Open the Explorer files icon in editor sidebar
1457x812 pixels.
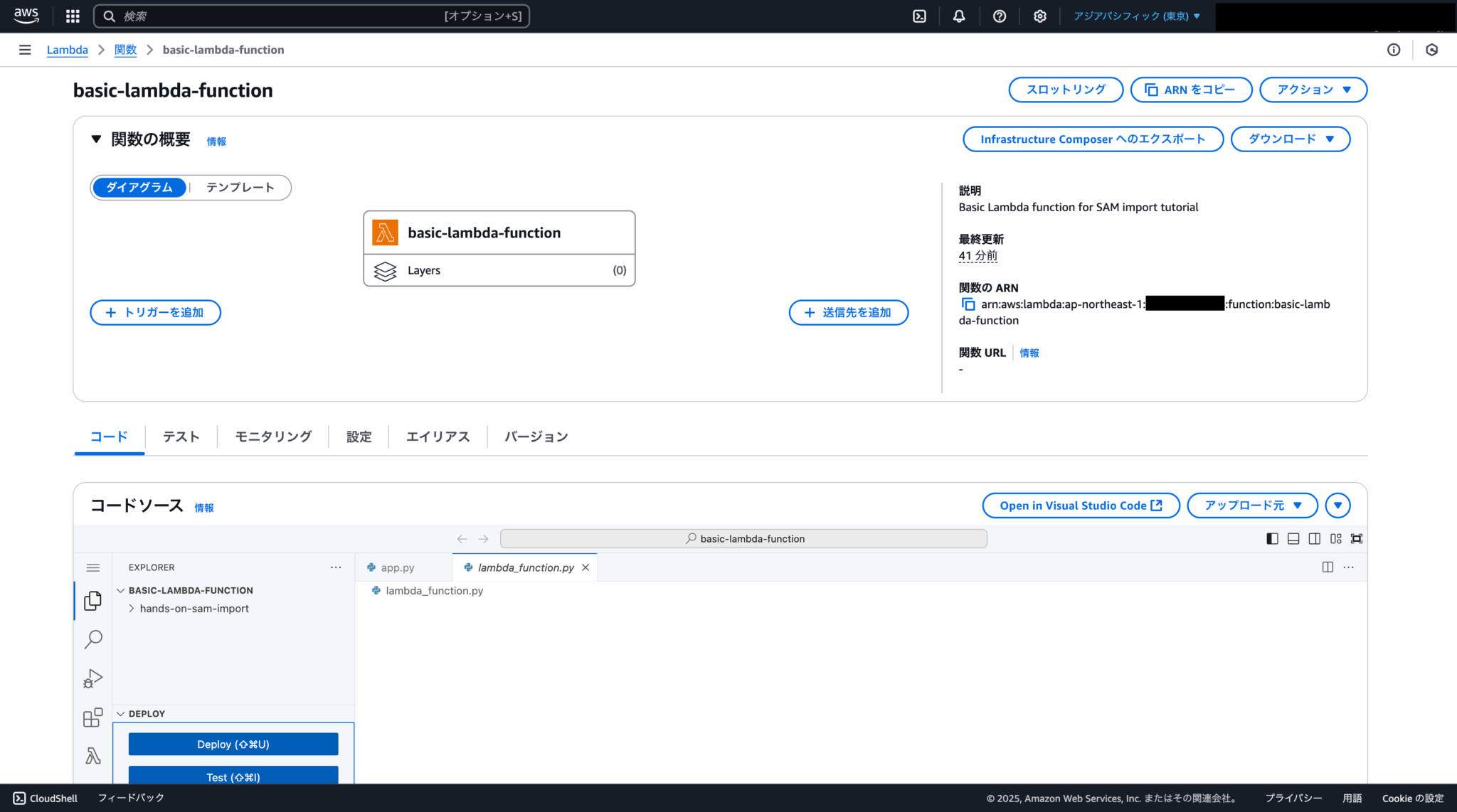point(93,601)
